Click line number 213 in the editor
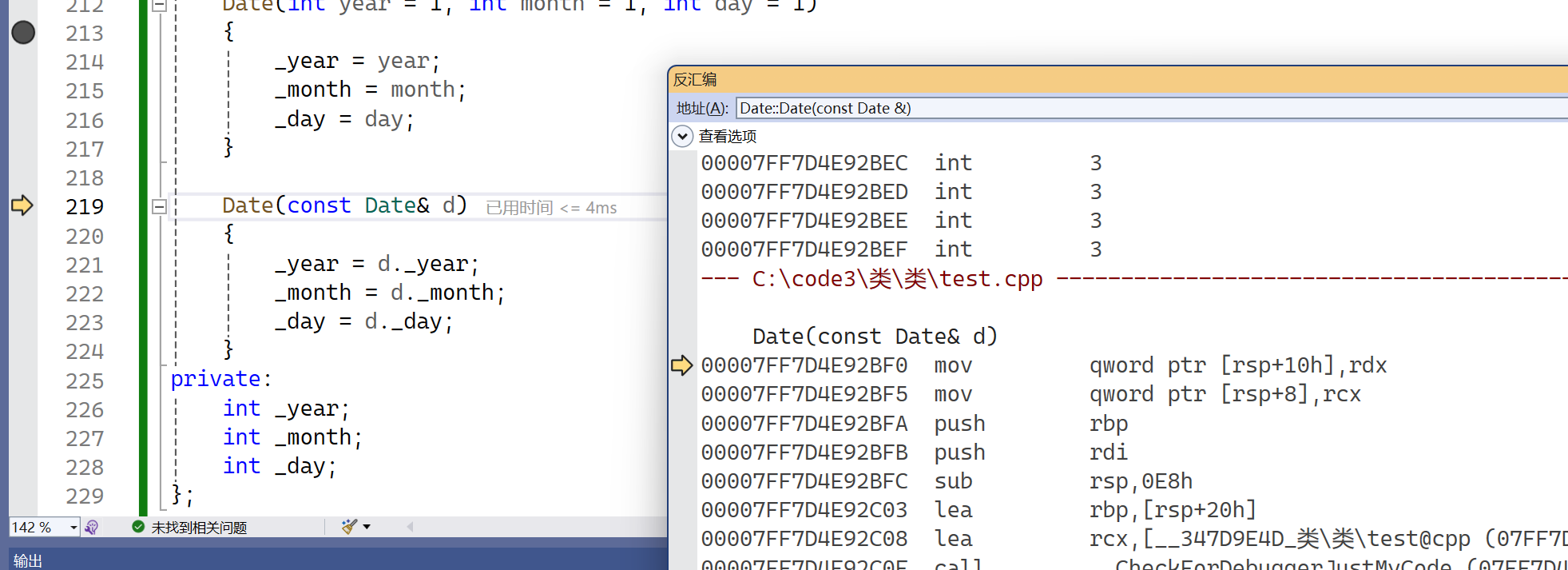The height and width of the screenshot is (570, 1568). [x=85, y=34]
